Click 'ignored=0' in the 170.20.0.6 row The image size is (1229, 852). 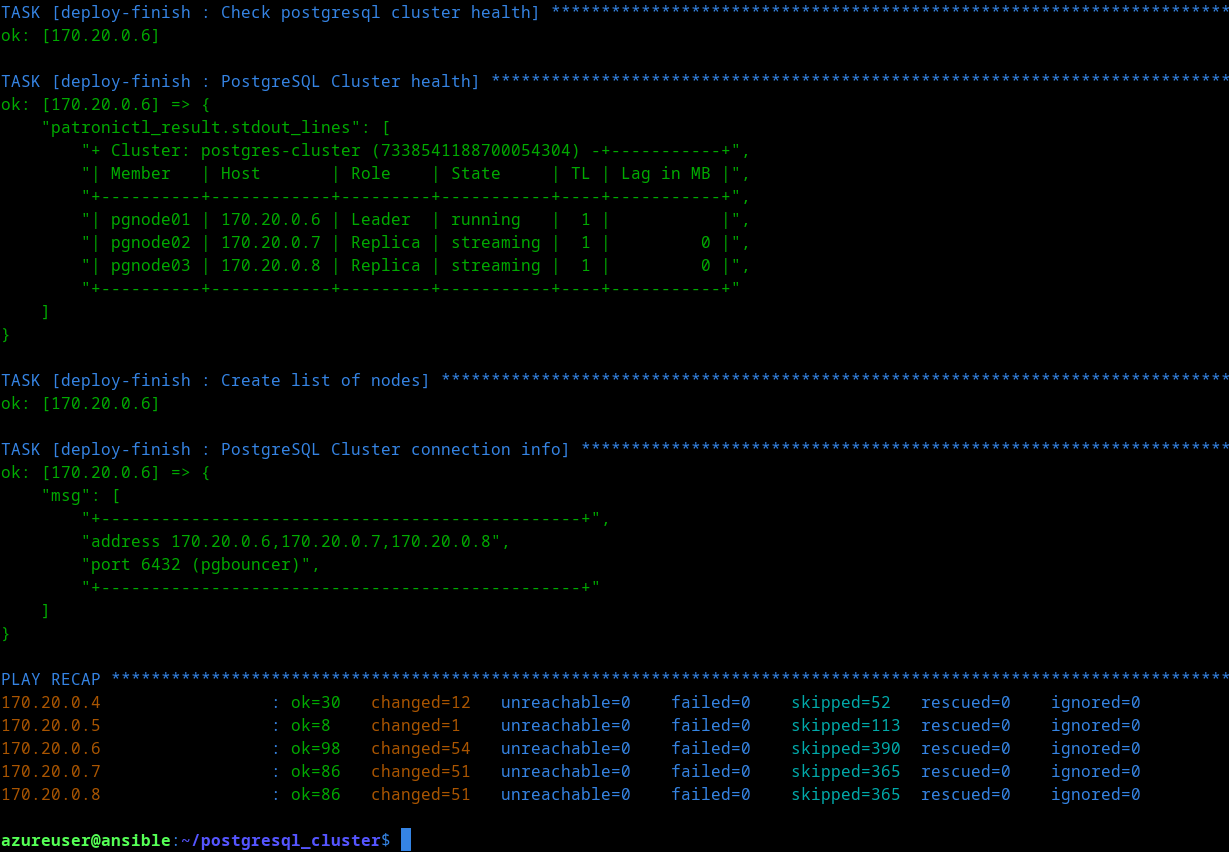[1096, 748]
